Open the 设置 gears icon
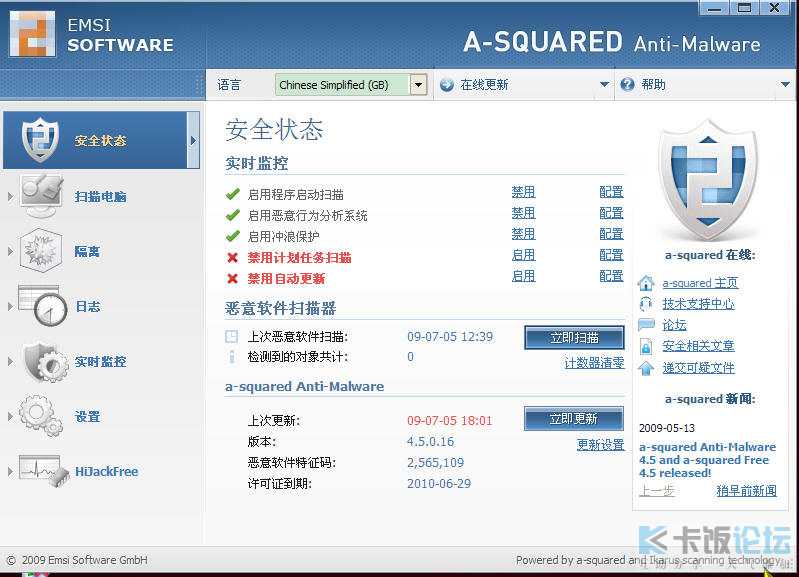Viewport: 799px width, 577px height. tap(42, 416)
